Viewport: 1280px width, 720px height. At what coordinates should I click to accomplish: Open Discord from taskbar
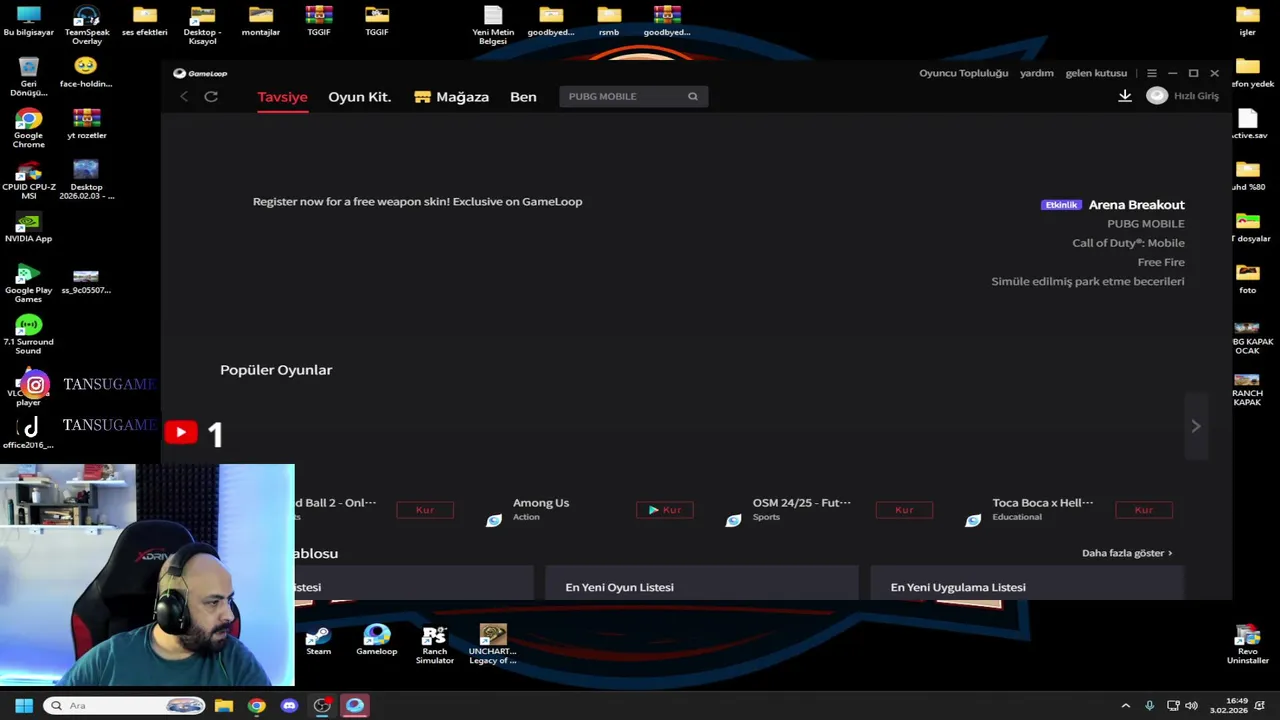click(289, 706)
